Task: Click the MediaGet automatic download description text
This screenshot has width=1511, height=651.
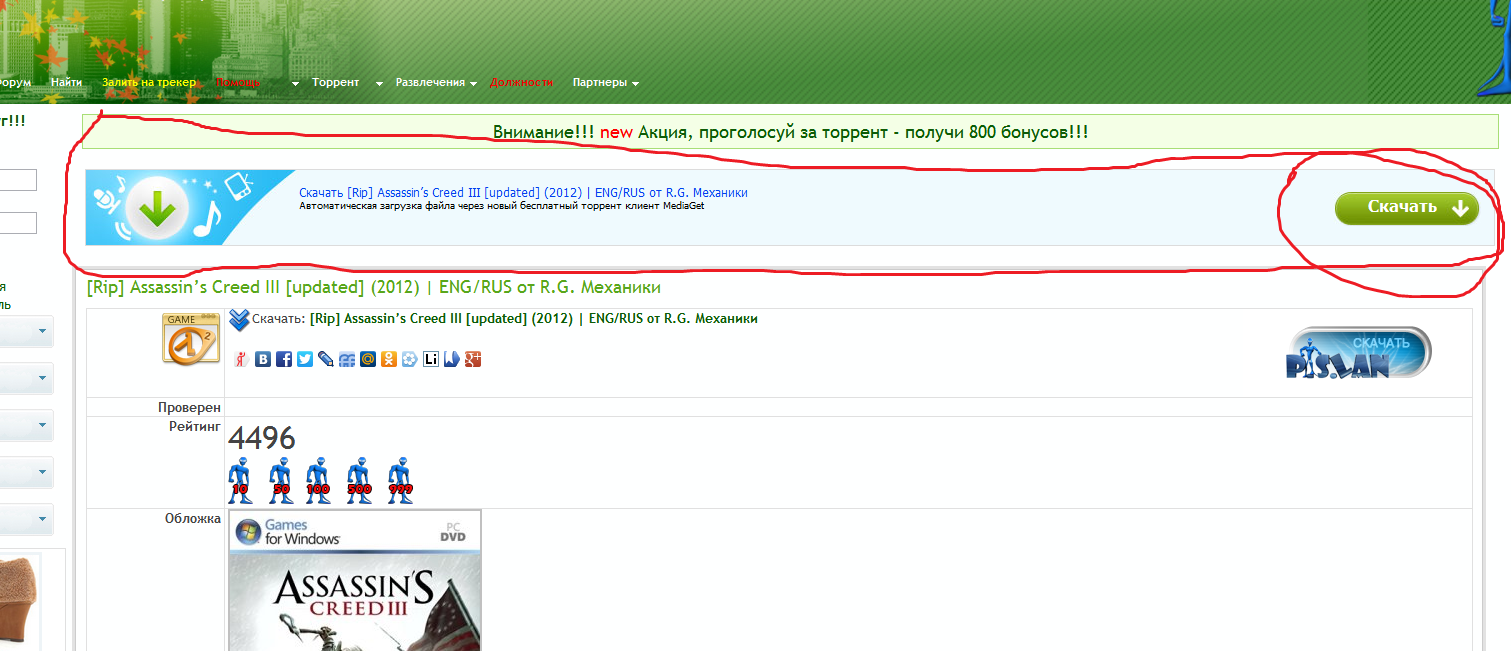Action: click(501, 206)
